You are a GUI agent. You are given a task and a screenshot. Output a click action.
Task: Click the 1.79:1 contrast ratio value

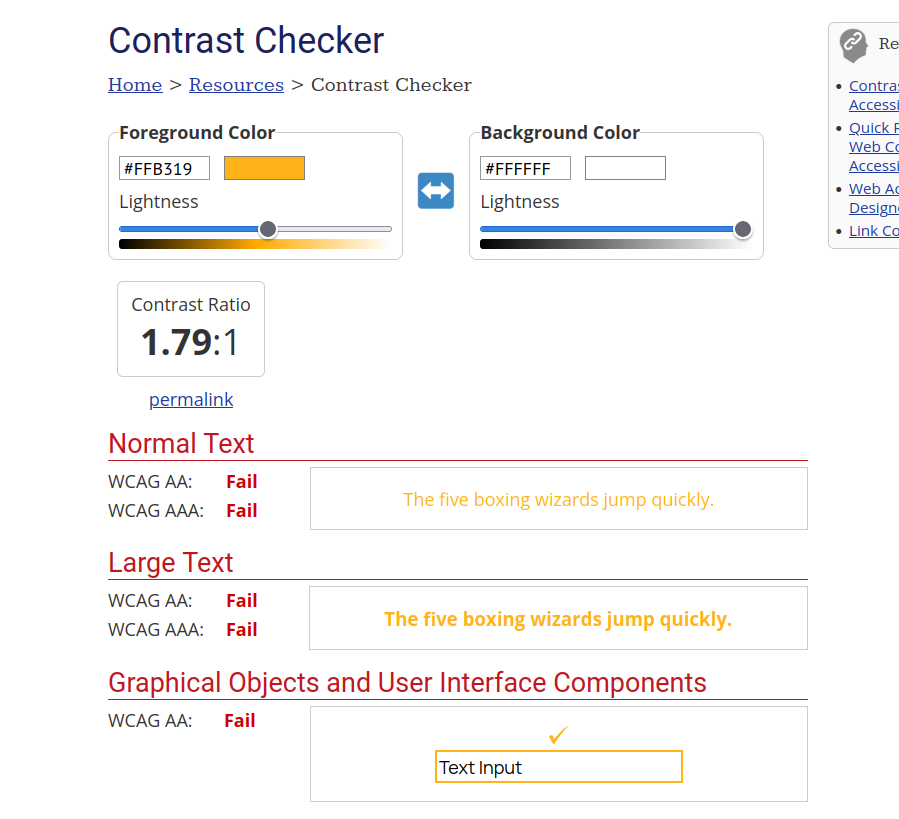190,343
